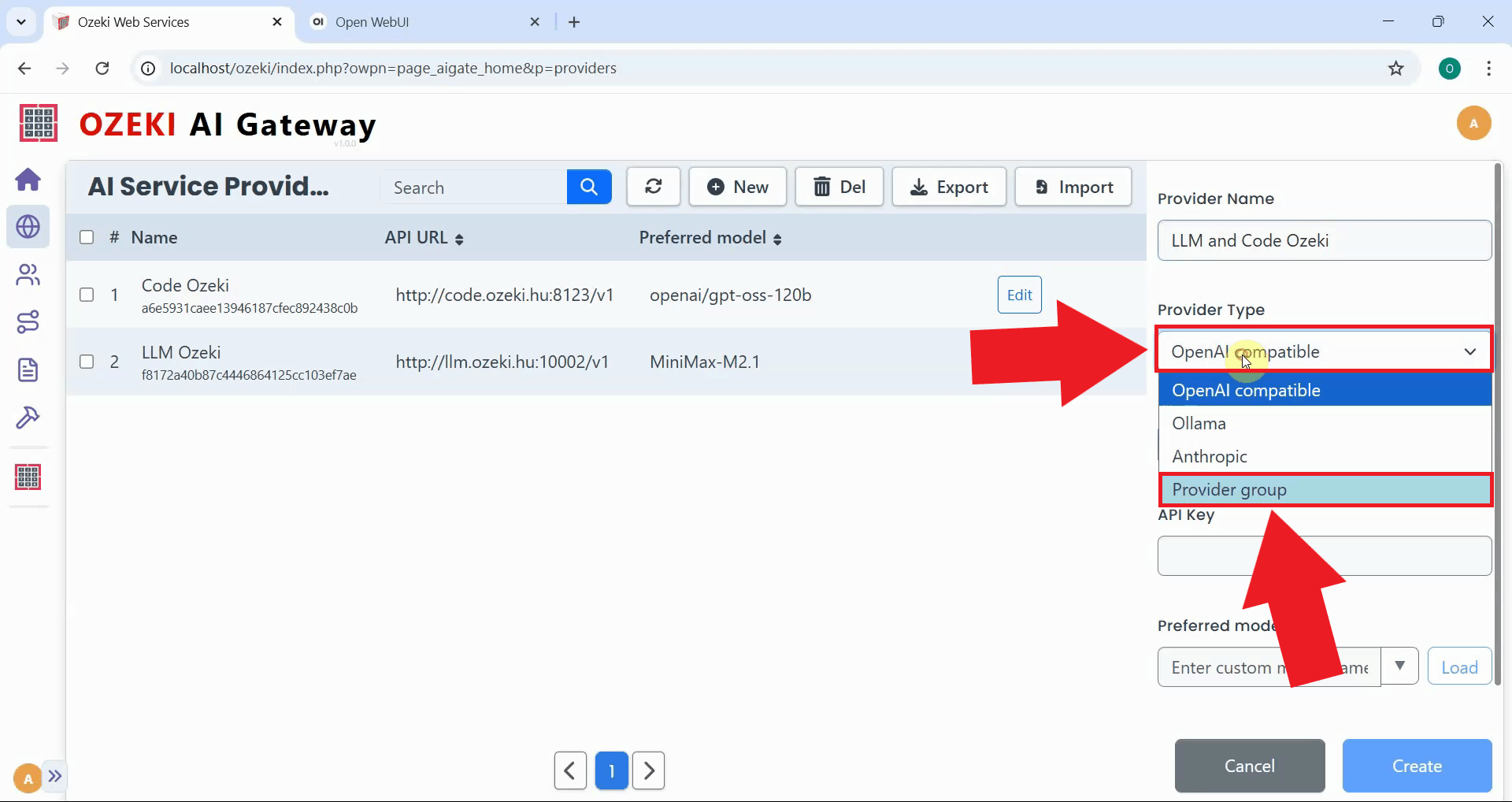Bookmark this page with the star icon

point(1395,69)
